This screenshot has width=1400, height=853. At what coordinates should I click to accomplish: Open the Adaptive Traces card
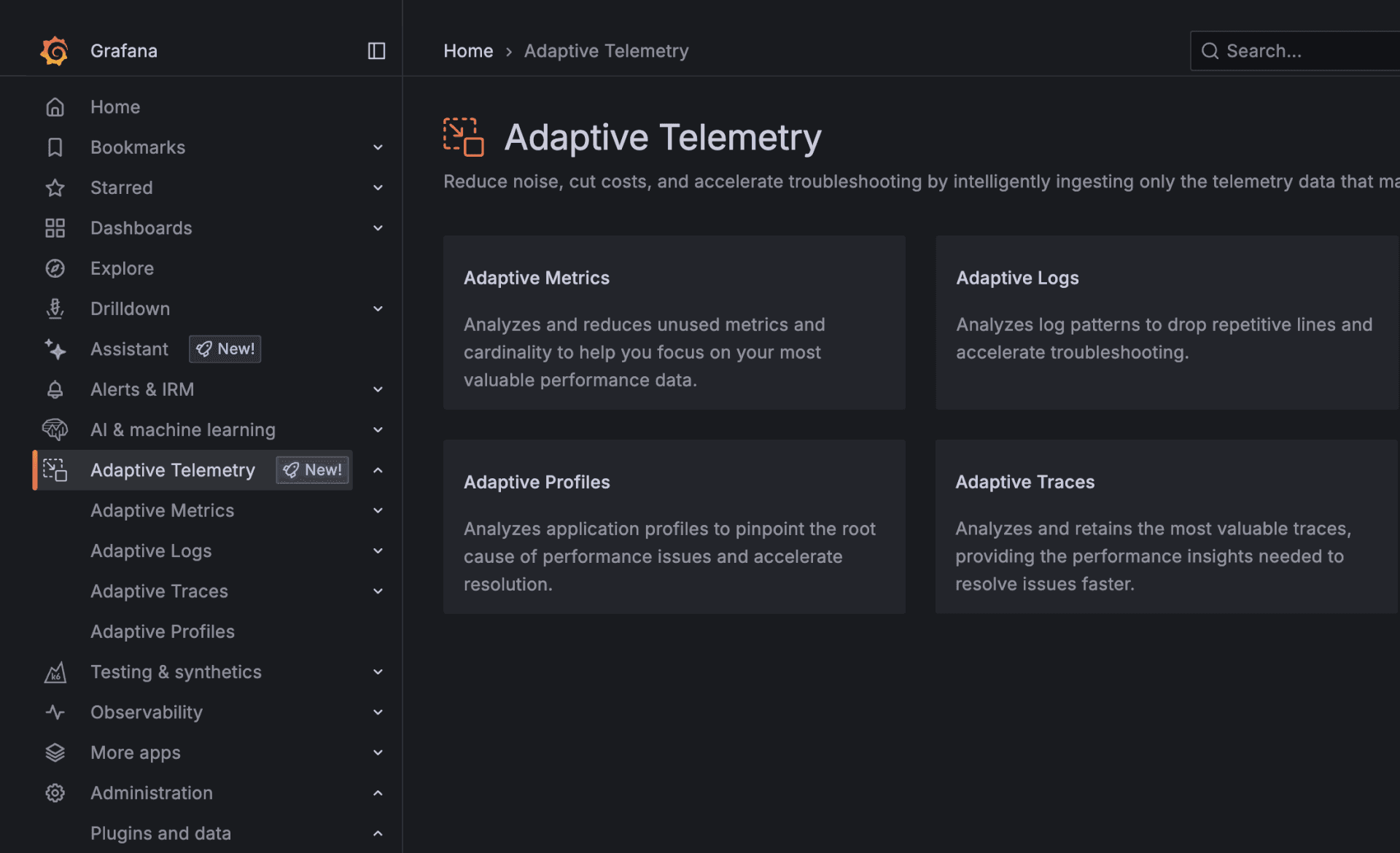point(1165,526)
